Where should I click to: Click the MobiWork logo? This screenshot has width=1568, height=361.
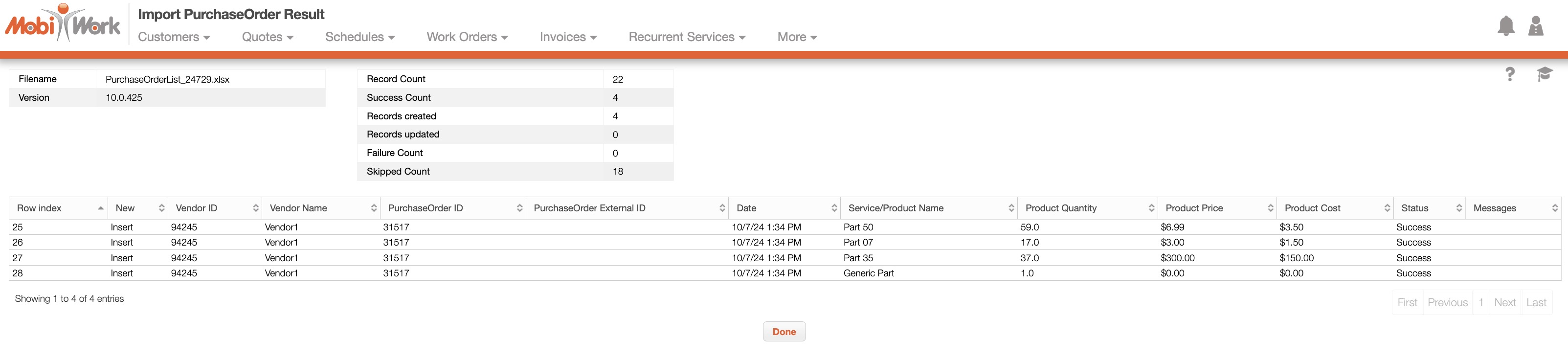point(63,24)
